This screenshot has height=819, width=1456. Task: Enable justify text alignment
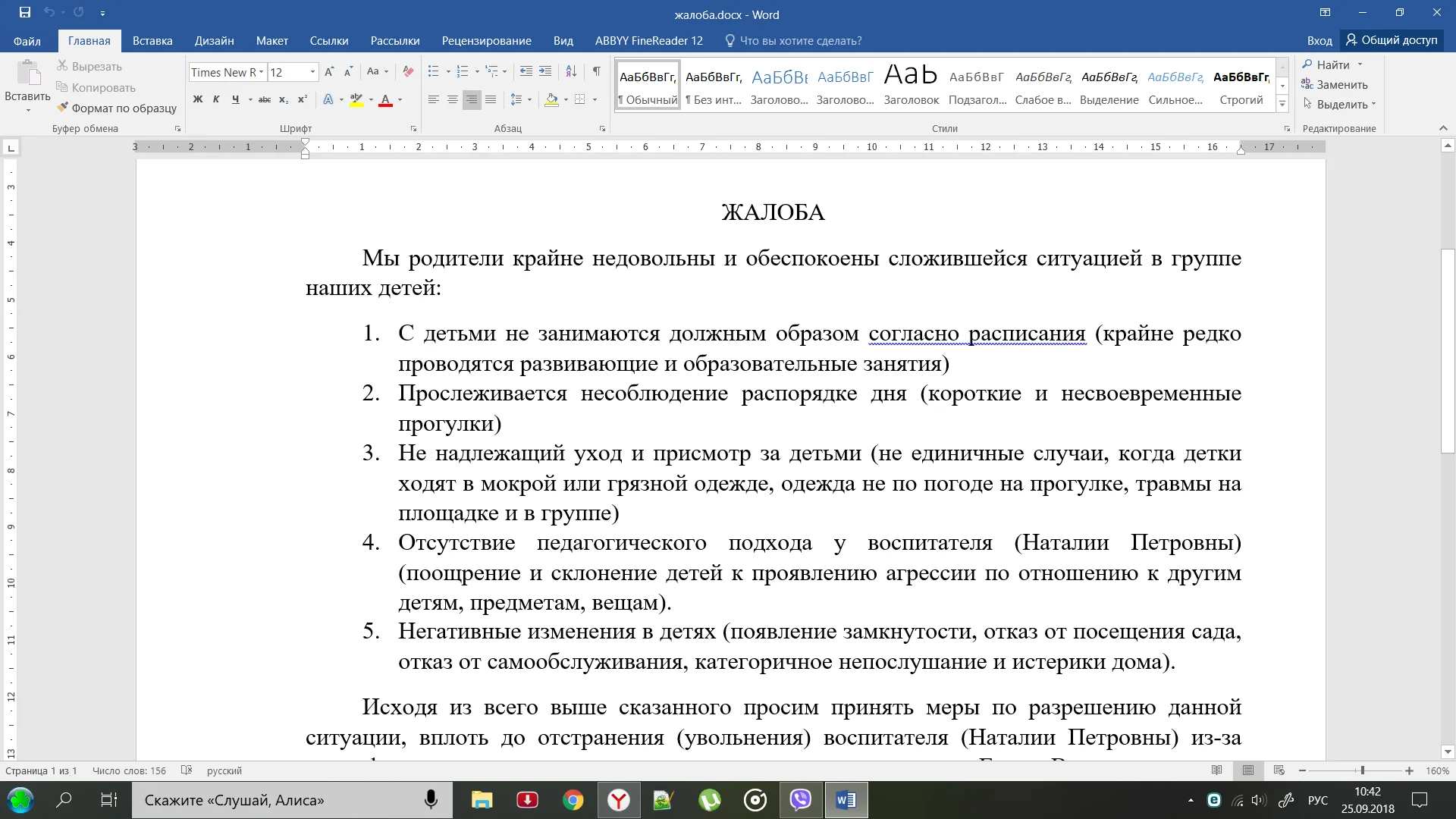point(491,99)
